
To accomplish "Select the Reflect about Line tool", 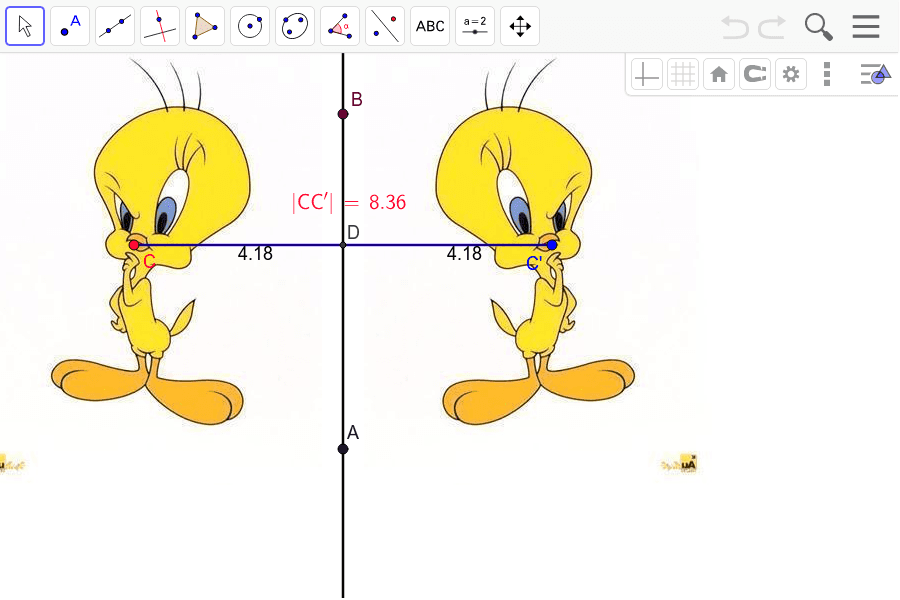I will [x=385, y=26].
